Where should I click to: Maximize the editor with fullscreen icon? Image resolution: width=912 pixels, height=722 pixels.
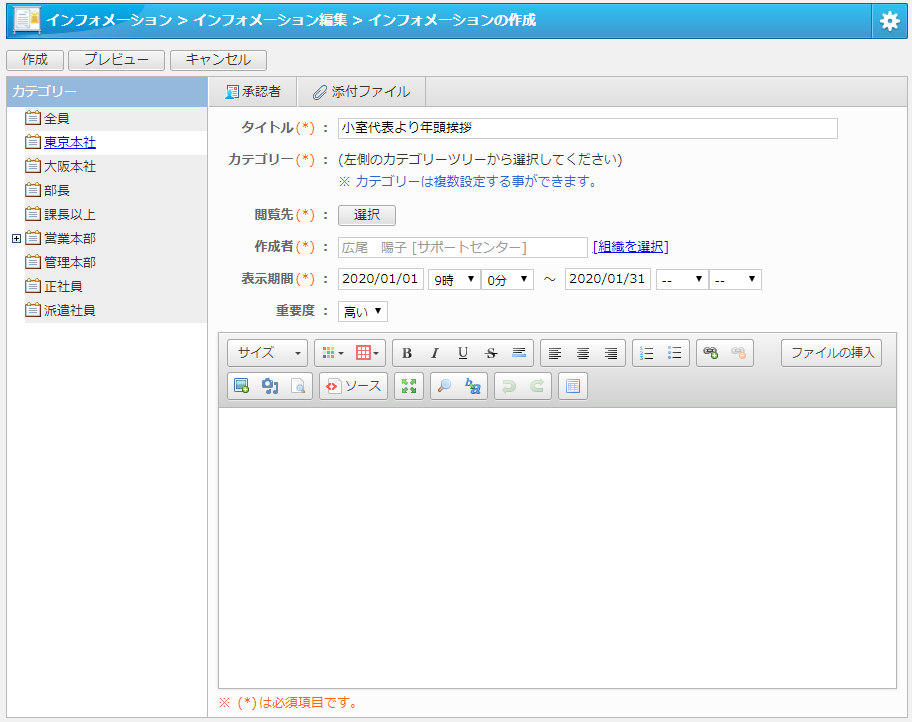[x=408, y=387]
